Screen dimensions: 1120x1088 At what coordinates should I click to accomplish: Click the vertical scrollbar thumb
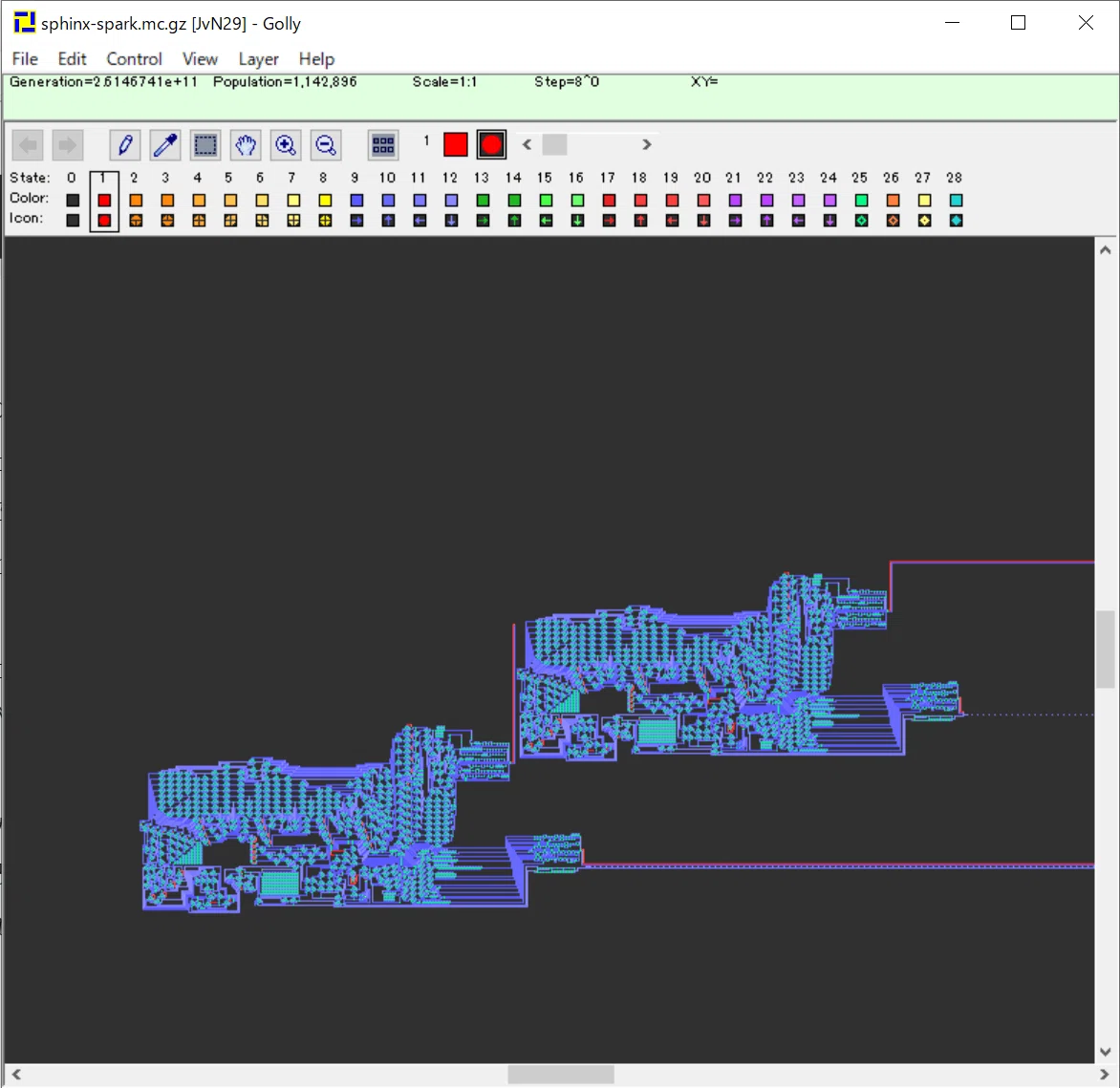pos(1106,649)
